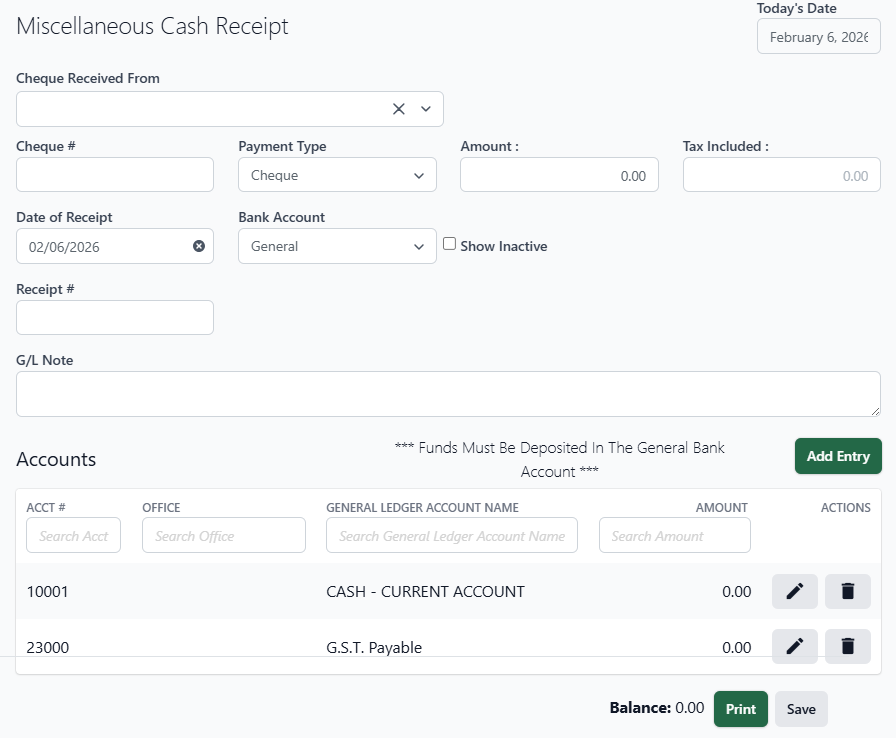Image resolution: width=896 pixels, height=738 pixels.
Task: Focus the Search Amount filter box
Action: click(675, 535)
